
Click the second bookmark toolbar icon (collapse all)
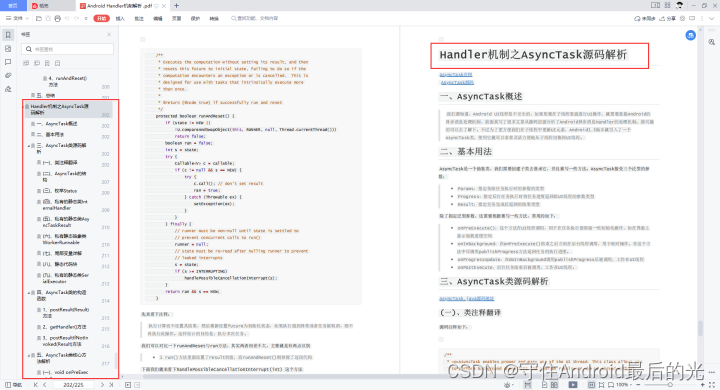37,63
